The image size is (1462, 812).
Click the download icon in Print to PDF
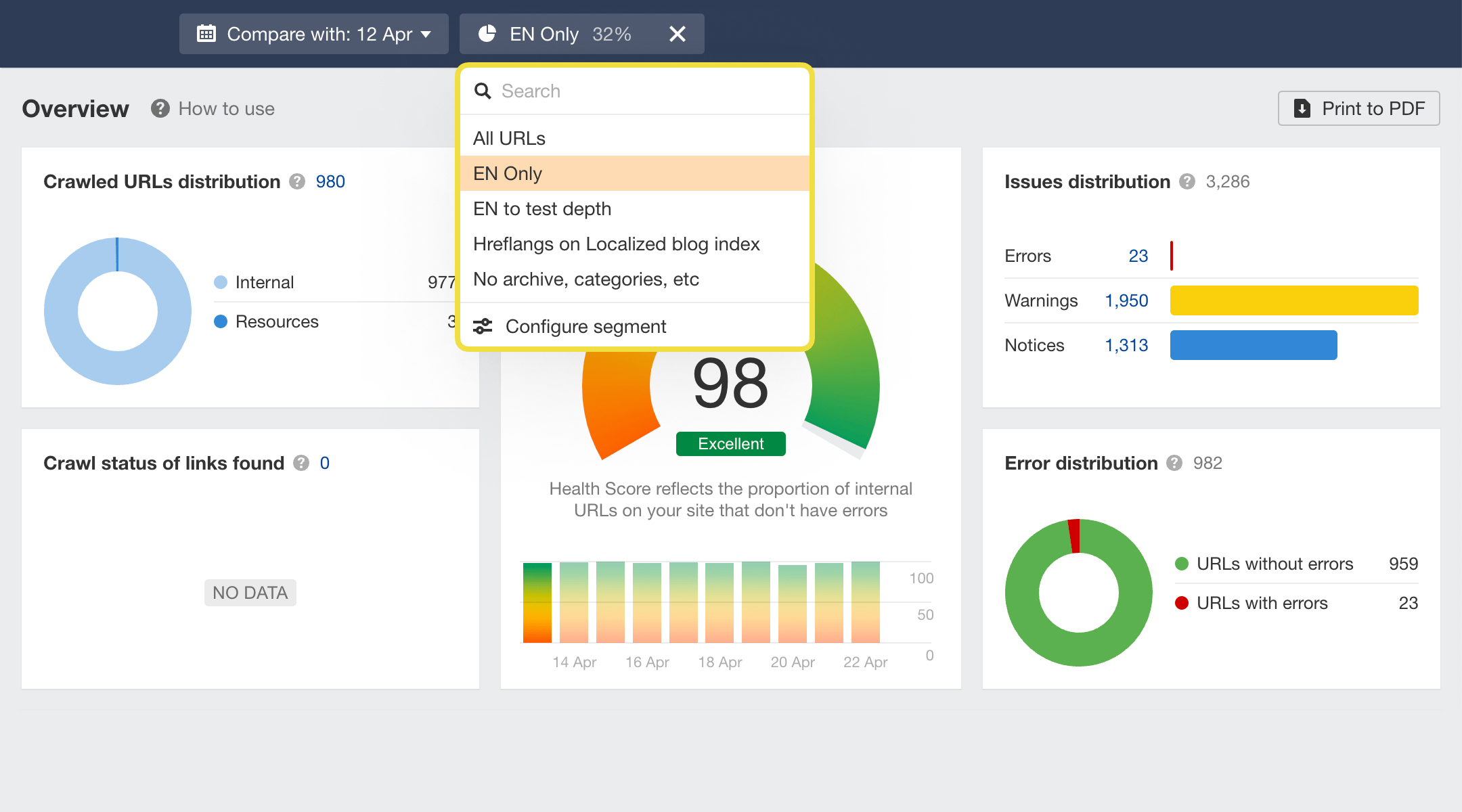point(1302,108)
